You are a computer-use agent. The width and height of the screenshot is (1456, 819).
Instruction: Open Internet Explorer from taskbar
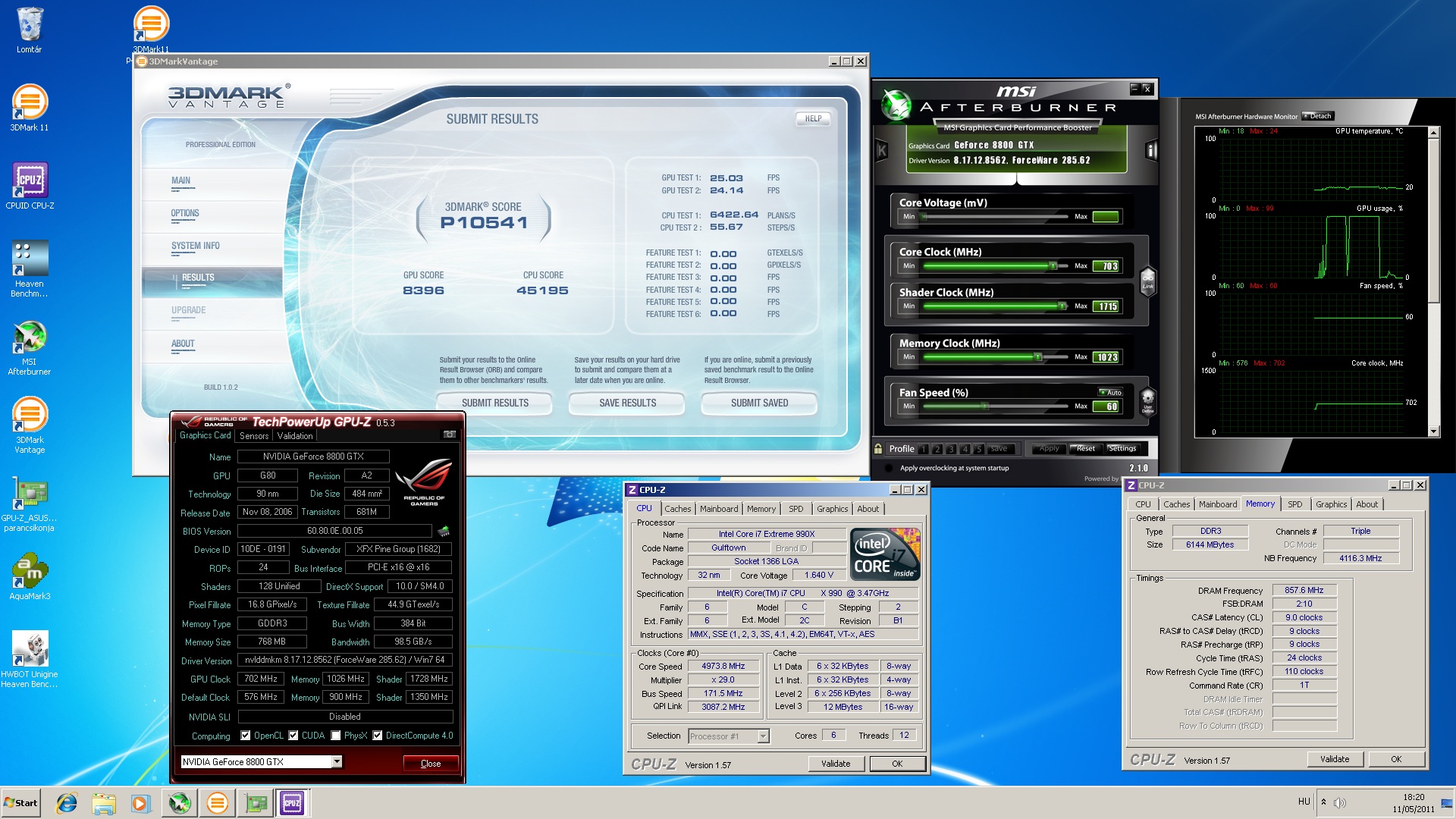tap(67, 803)
